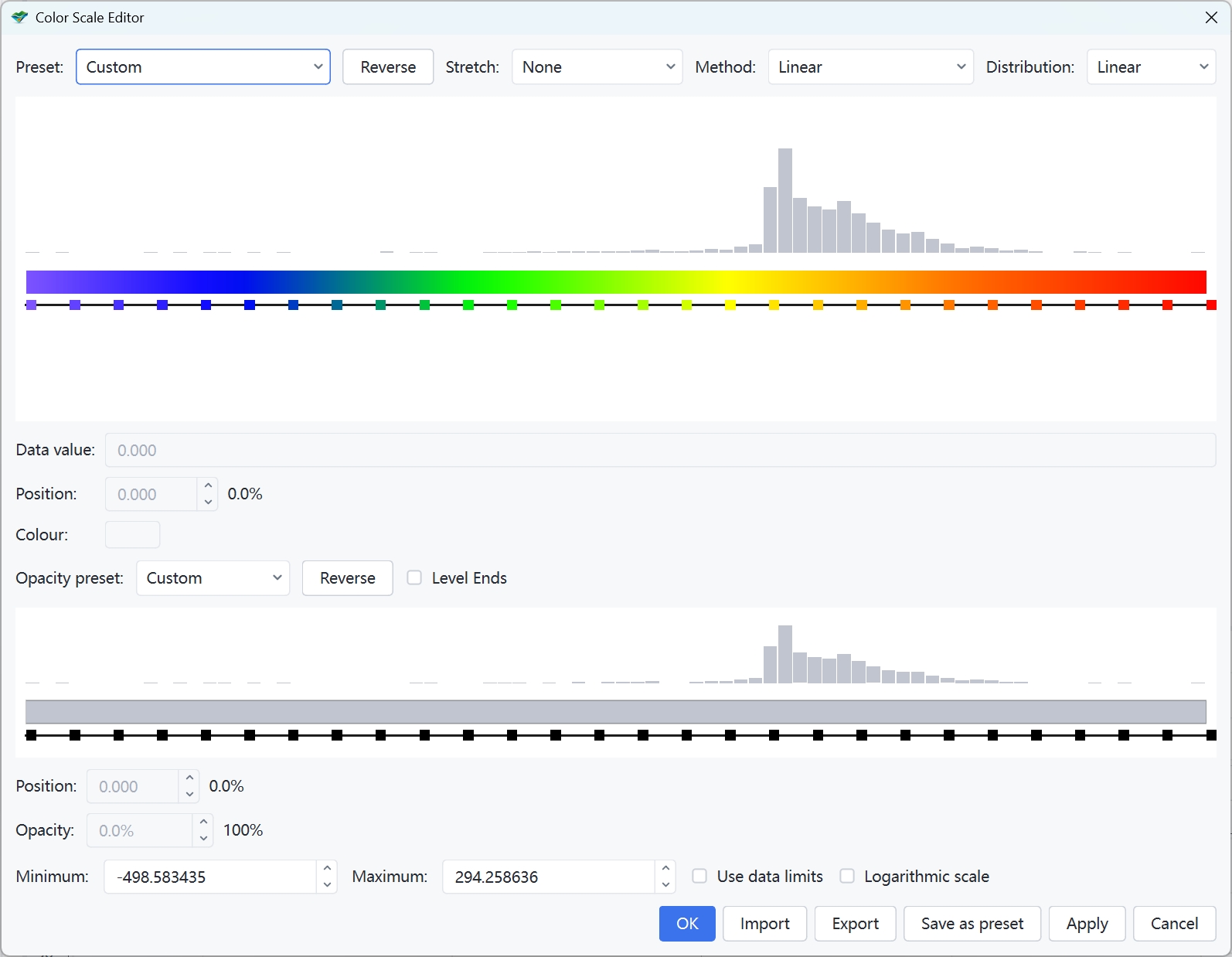Viewport: 1232px width, 957px height.
Task: Select the last black opacity stop marker
Action: pos(1211,735)
